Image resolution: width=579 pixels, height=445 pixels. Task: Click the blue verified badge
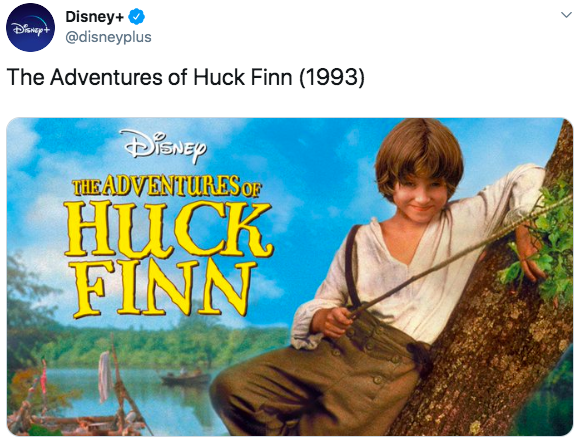[x=136, y=17]
